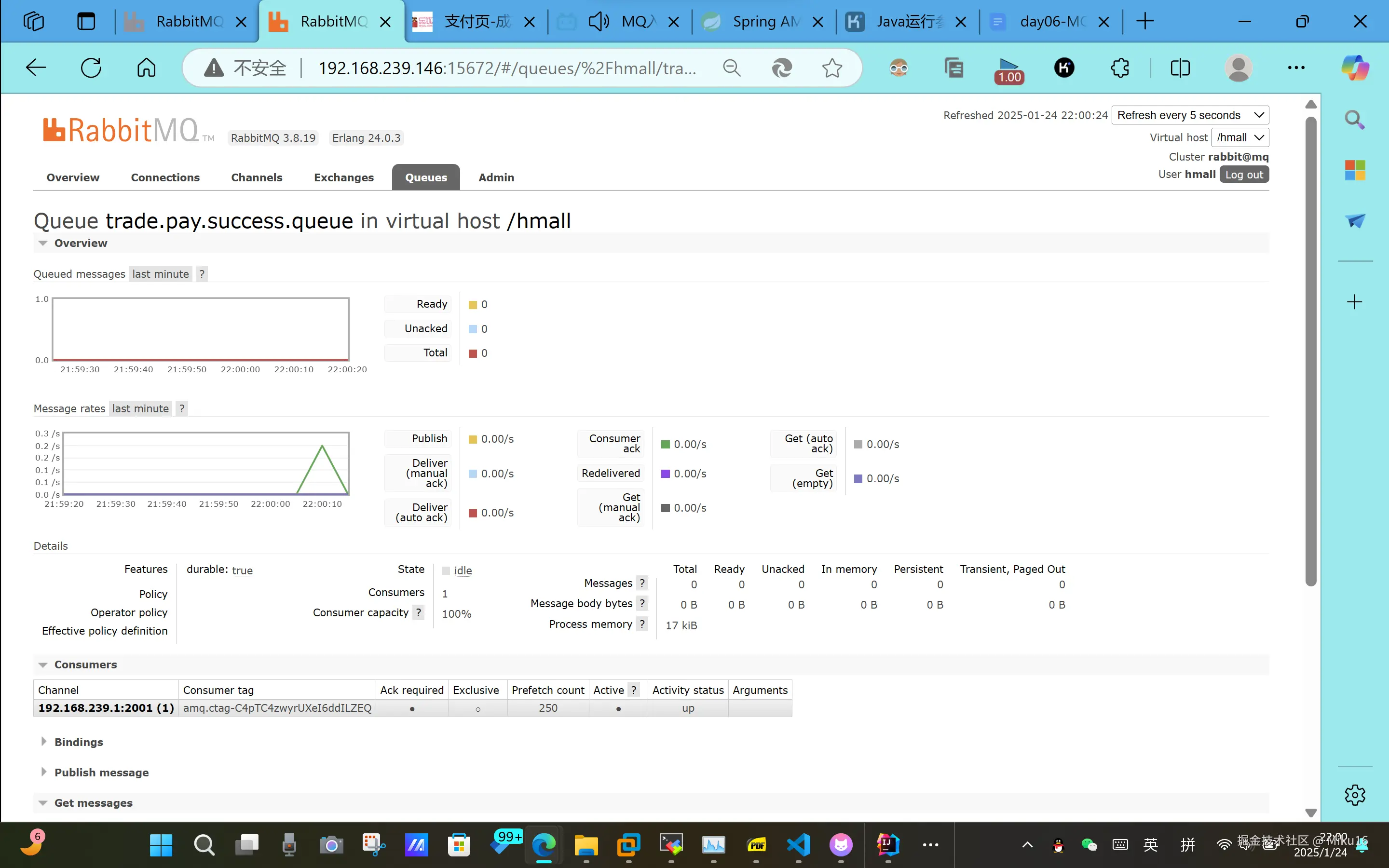
Task: Open the browser extensions puzzle icon
Action: [x=1119, y=68]
